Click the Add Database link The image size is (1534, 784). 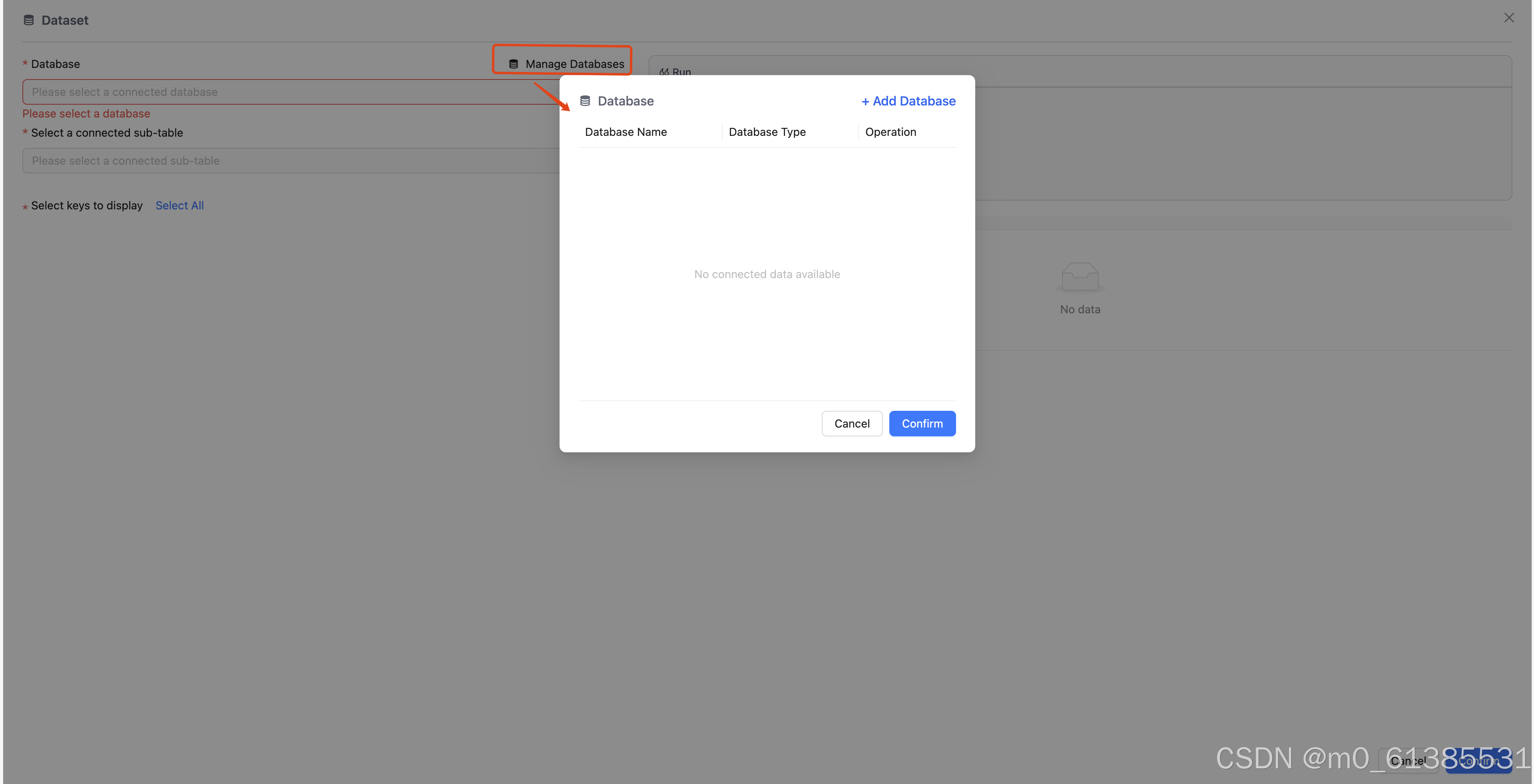914,101
